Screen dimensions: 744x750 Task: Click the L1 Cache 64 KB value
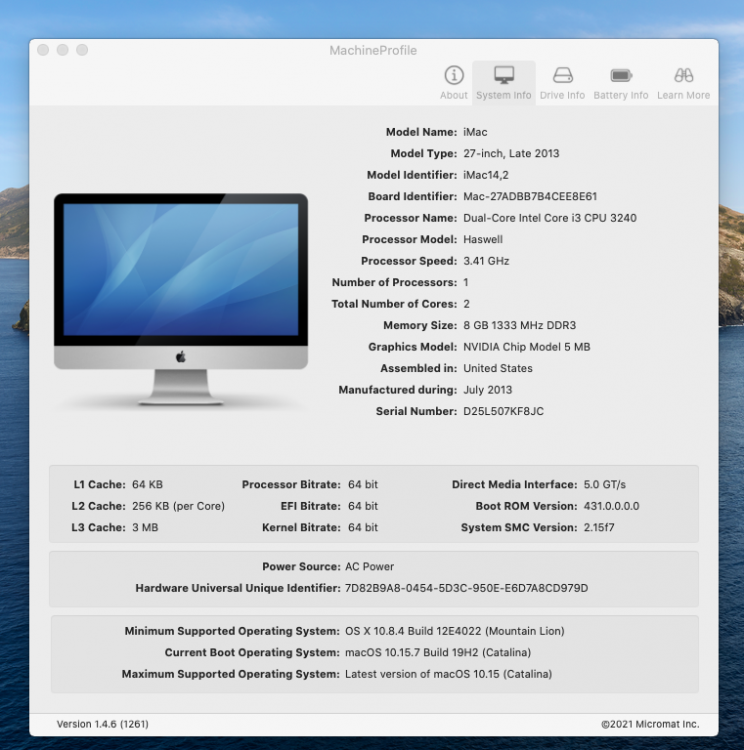(x=147, y=485)
